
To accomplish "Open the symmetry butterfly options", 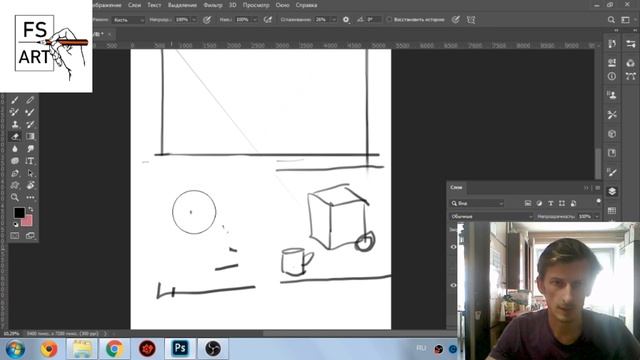I will [x=471, y=20].
